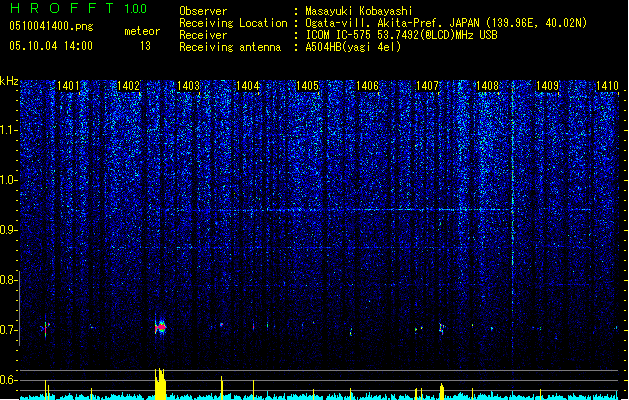Click the 0.9 frequency axis label
Viewport: 629px width, 400px height.
tap(8, 230)
